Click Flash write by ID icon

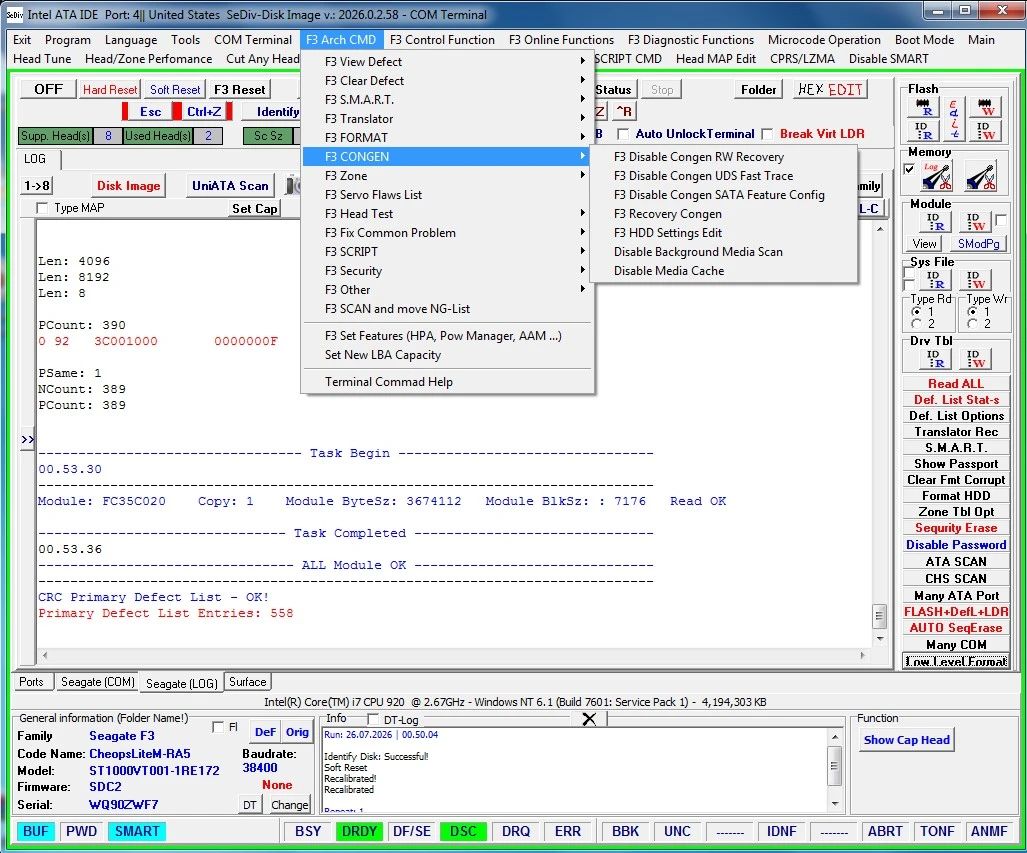[x=985, y=130]
